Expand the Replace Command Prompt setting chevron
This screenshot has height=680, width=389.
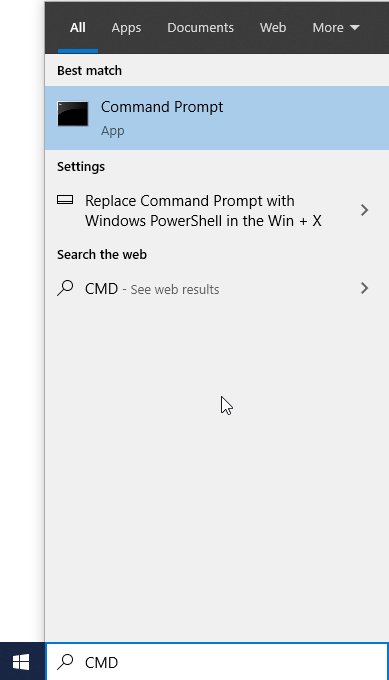(x=364, y=210)
